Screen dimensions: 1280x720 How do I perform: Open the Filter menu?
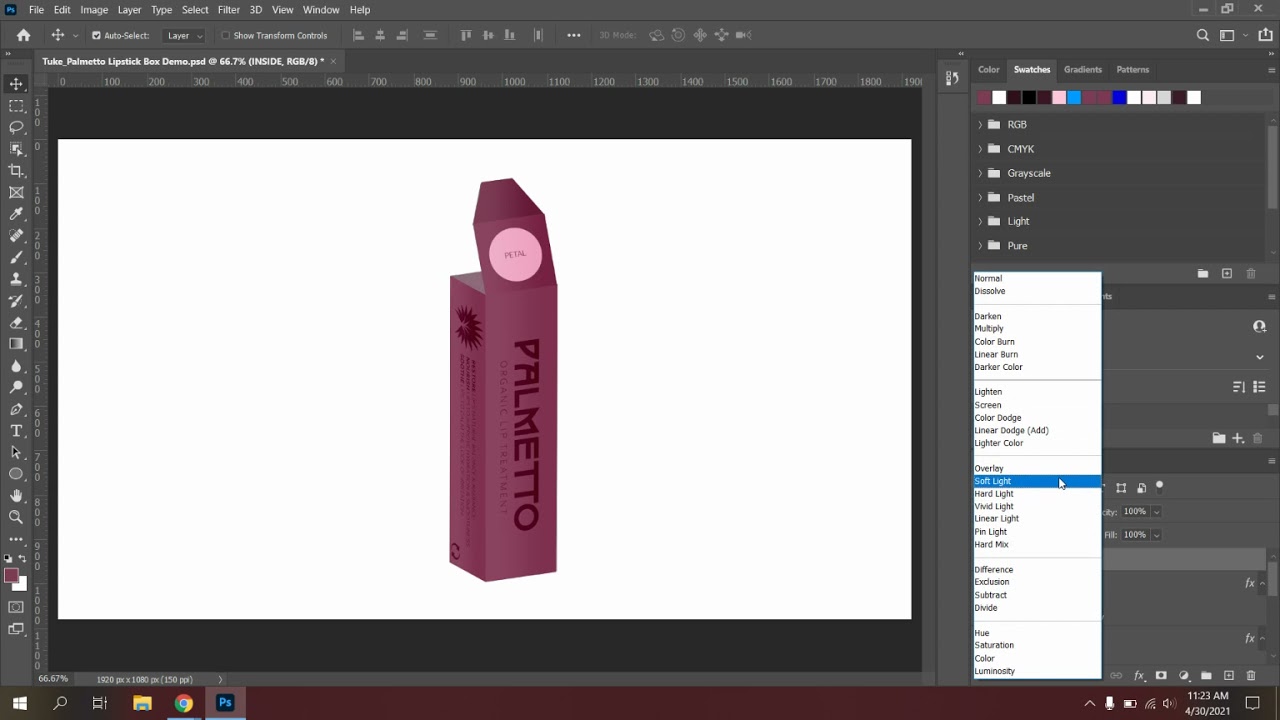pos(229,10)
